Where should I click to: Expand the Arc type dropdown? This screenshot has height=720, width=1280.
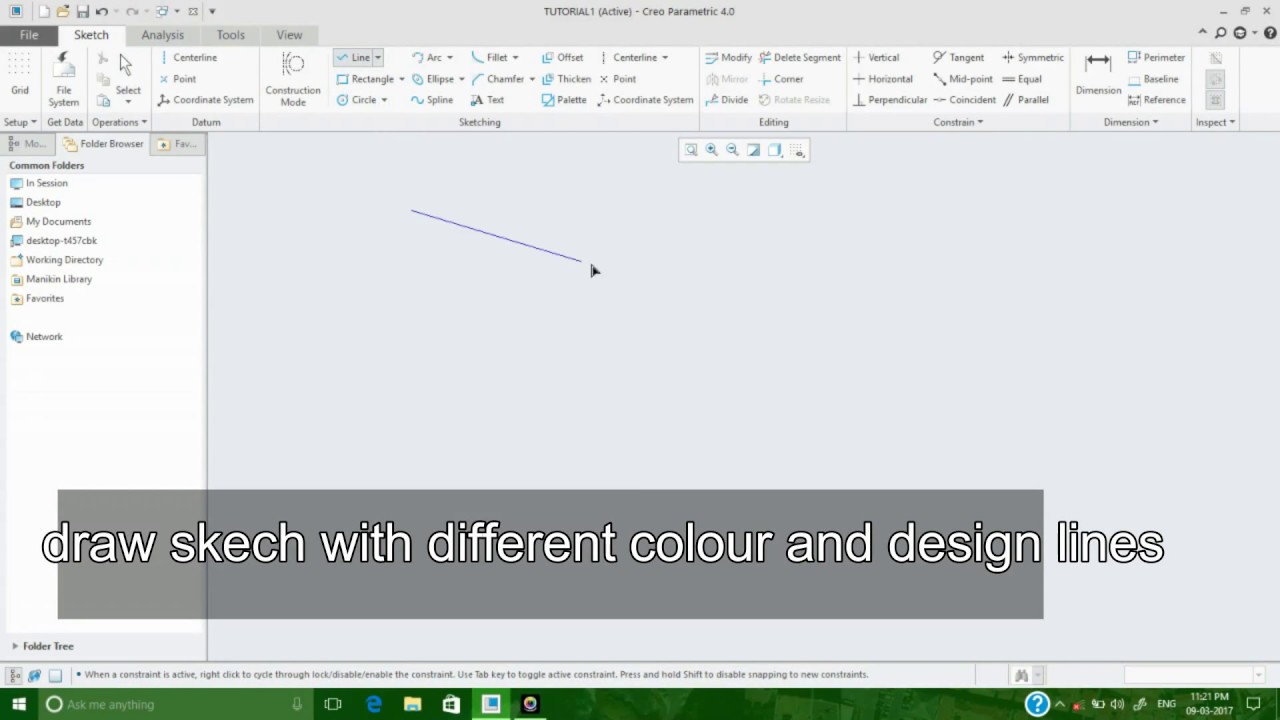coord(449,58)
